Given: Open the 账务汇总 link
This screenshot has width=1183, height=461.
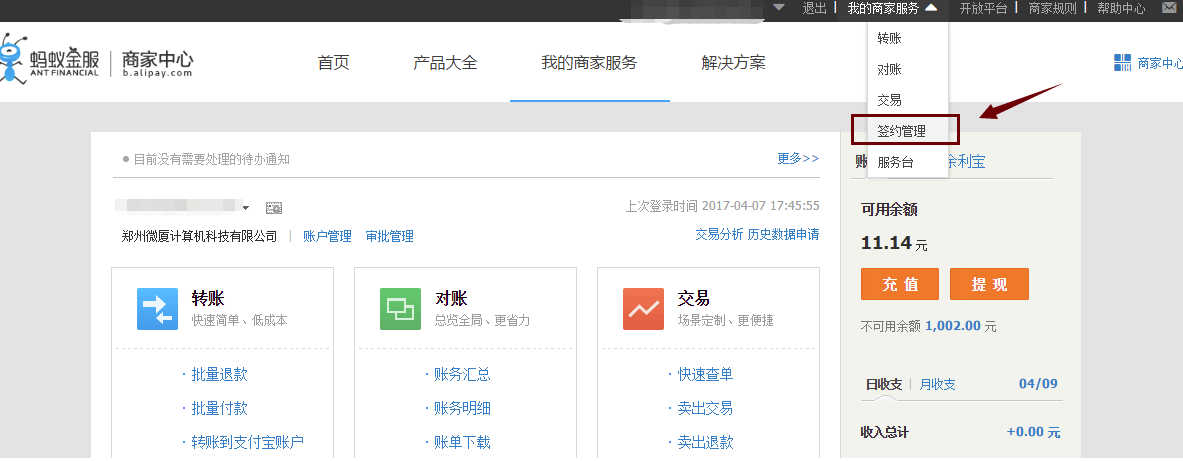Looking at the screenshot, I should [x=462, y=374].
